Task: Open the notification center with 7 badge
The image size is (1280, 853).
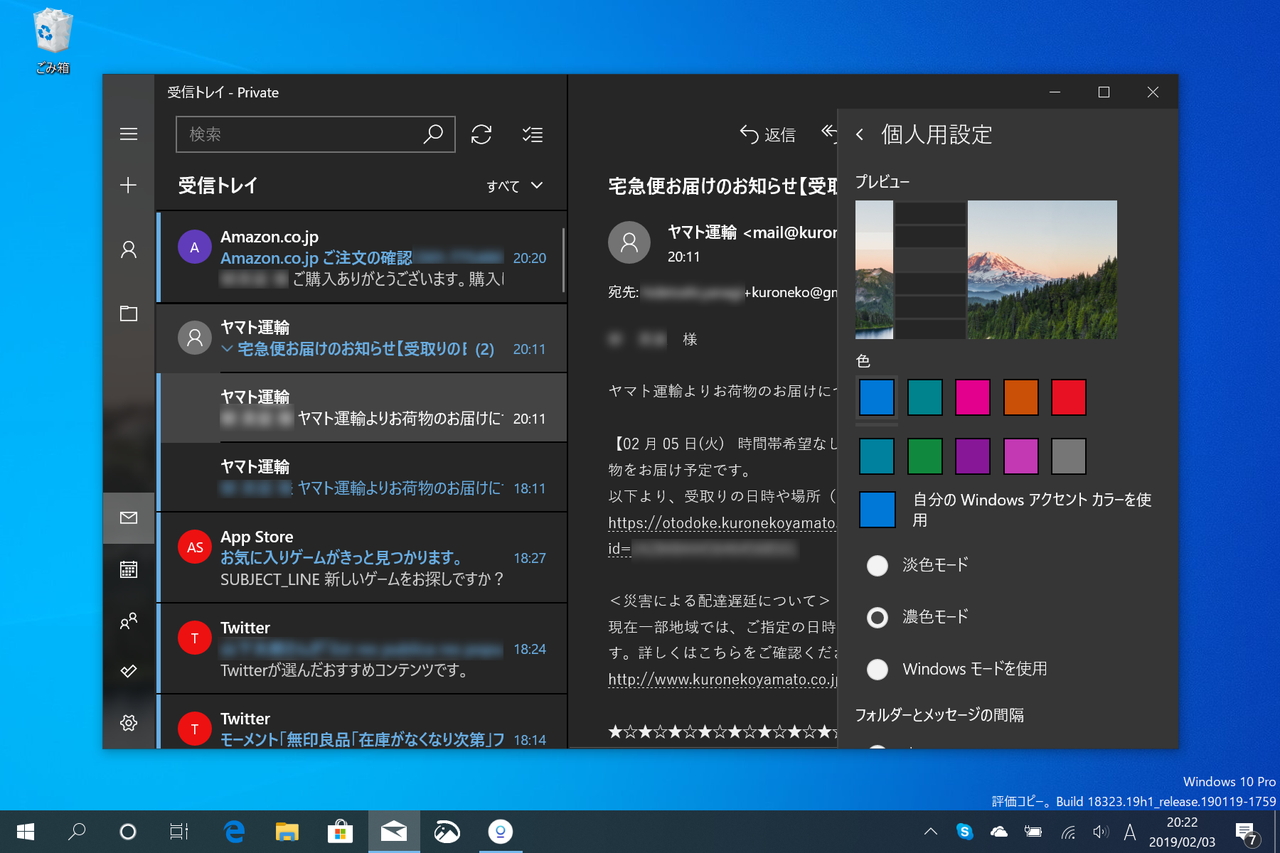Action: pyautogui.click(x=1247, y=831)
